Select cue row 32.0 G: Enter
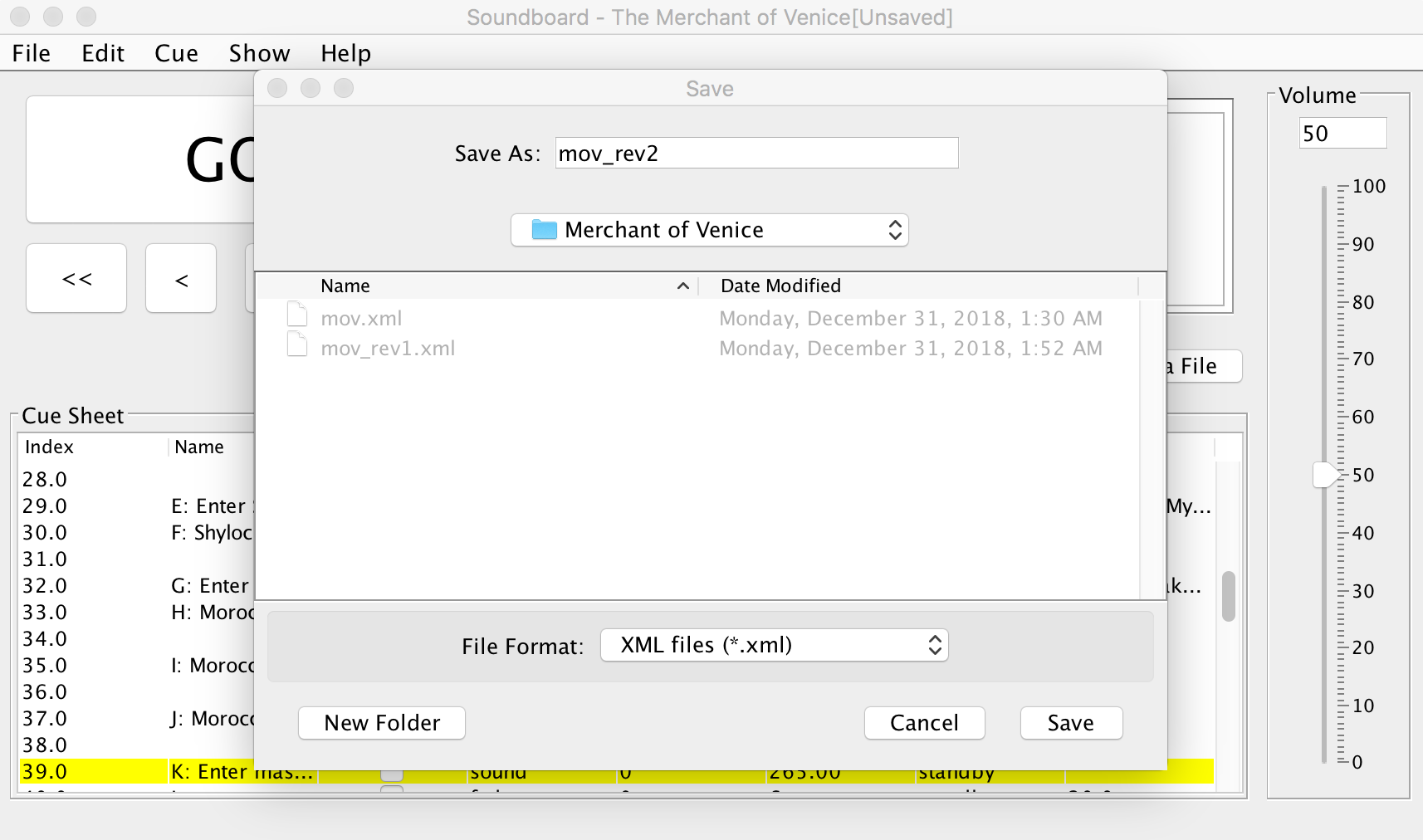The height and width of the screenshot is (840, 1423). [x=136, y=586]
